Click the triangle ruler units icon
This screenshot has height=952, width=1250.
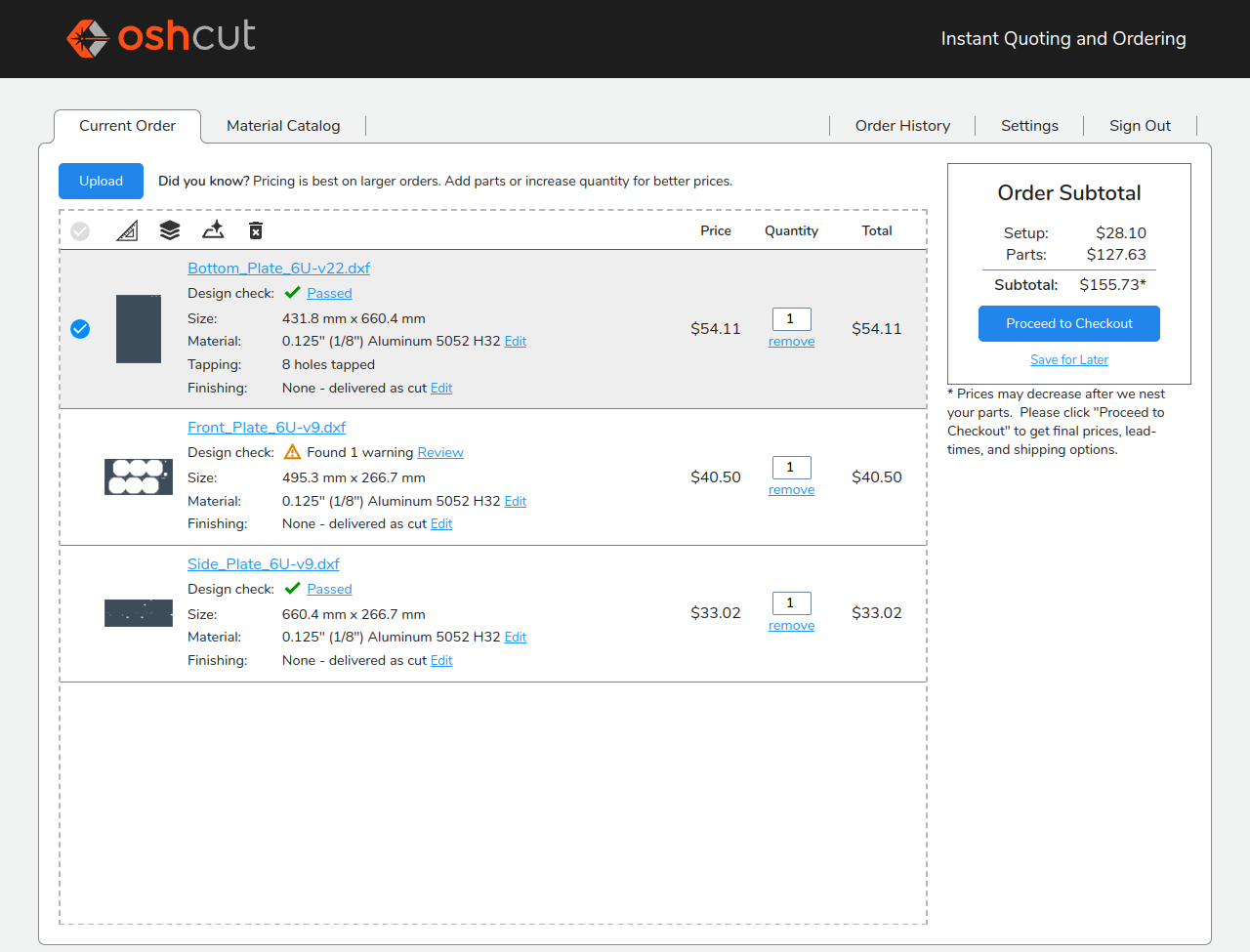click(x=127, y=230)
